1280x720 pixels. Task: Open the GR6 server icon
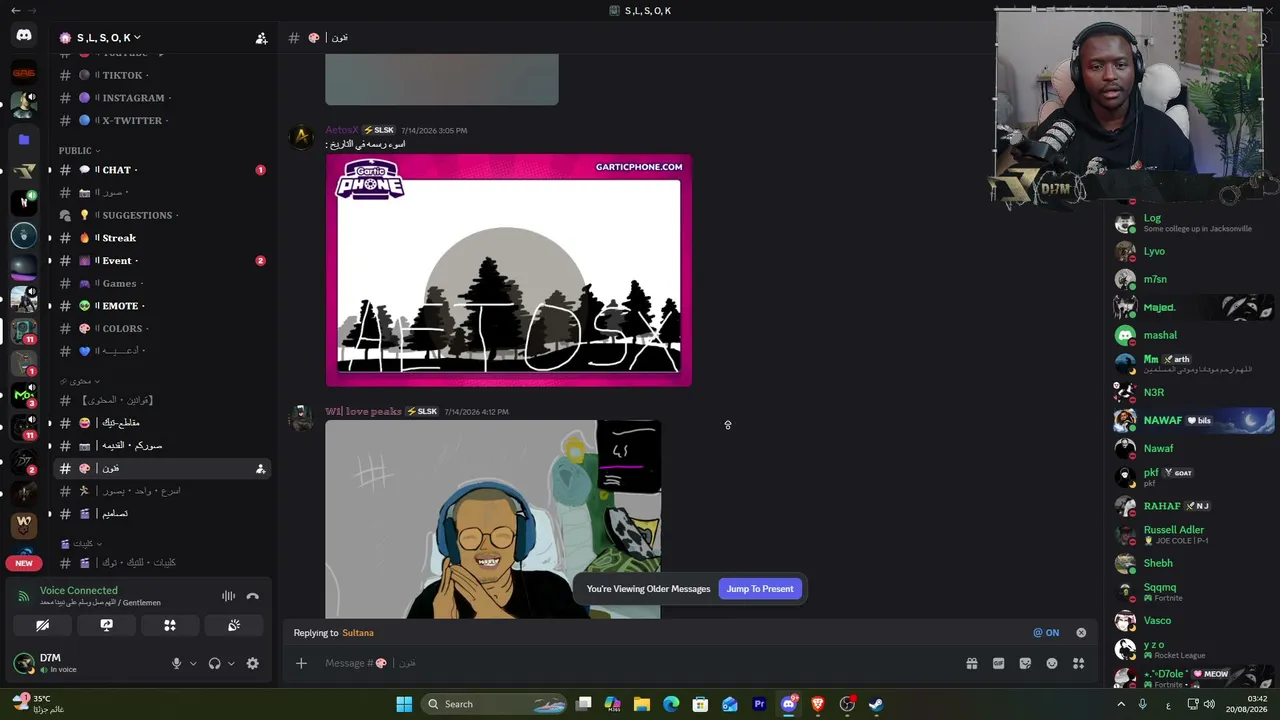coord(24,73)
